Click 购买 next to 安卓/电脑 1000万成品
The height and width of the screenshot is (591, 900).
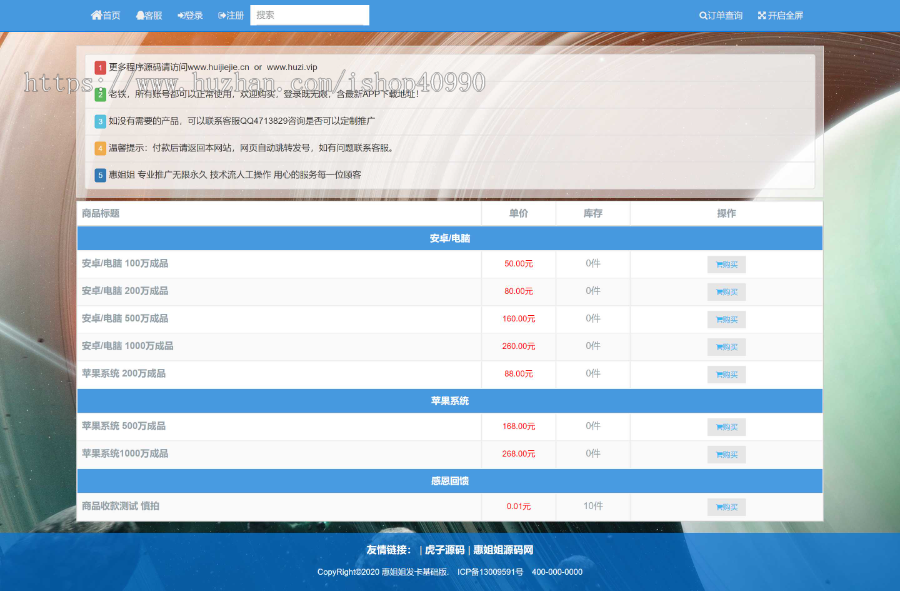tap(726, 347)
